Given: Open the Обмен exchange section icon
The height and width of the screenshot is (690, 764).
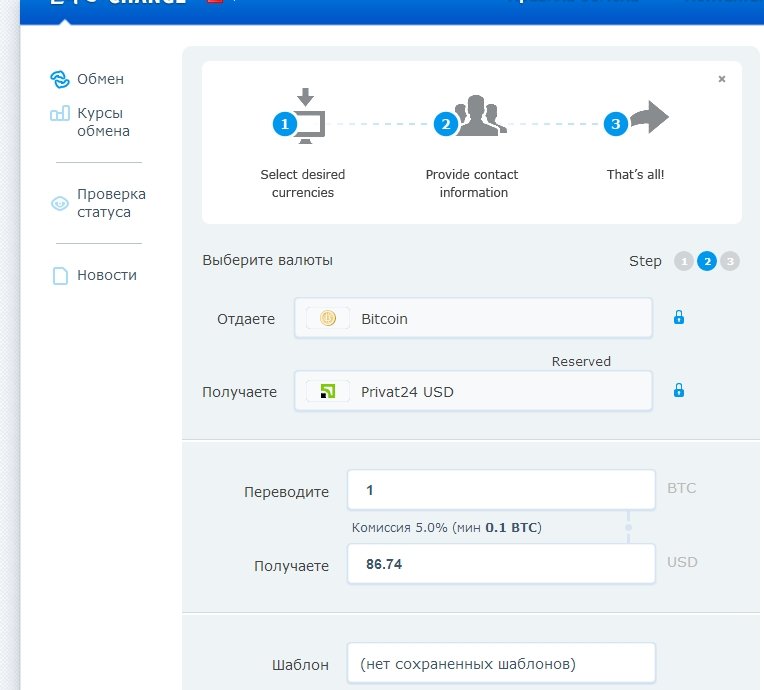Looking at the screenshot, I should click(60, 79).
